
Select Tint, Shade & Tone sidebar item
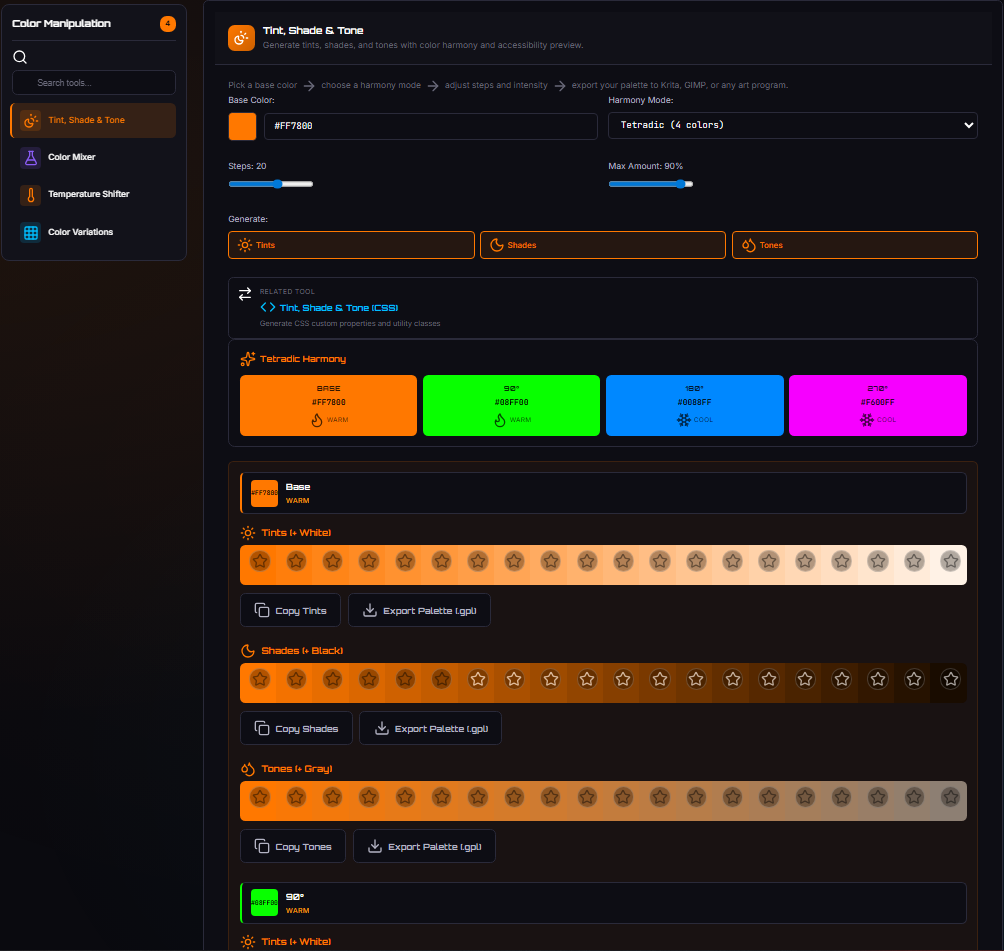93,120
